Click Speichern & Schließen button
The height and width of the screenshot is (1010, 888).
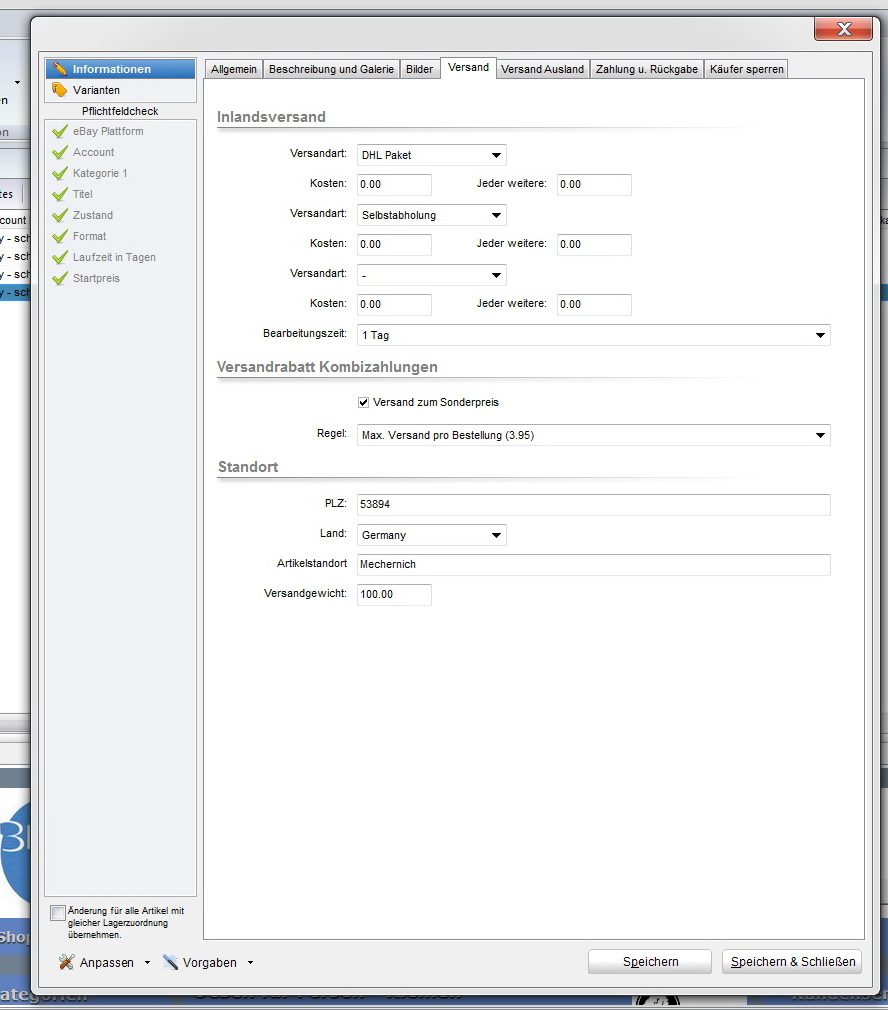click(792, 961)
